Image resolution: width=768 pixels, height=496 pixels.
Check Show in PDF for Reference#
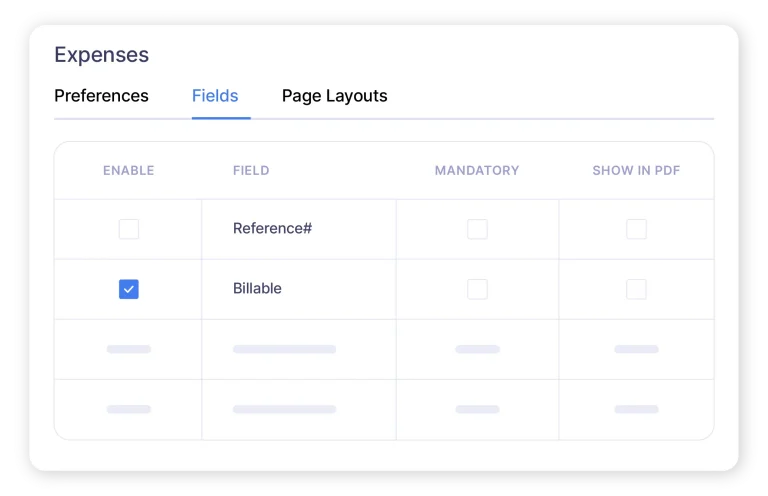(636, 229)
